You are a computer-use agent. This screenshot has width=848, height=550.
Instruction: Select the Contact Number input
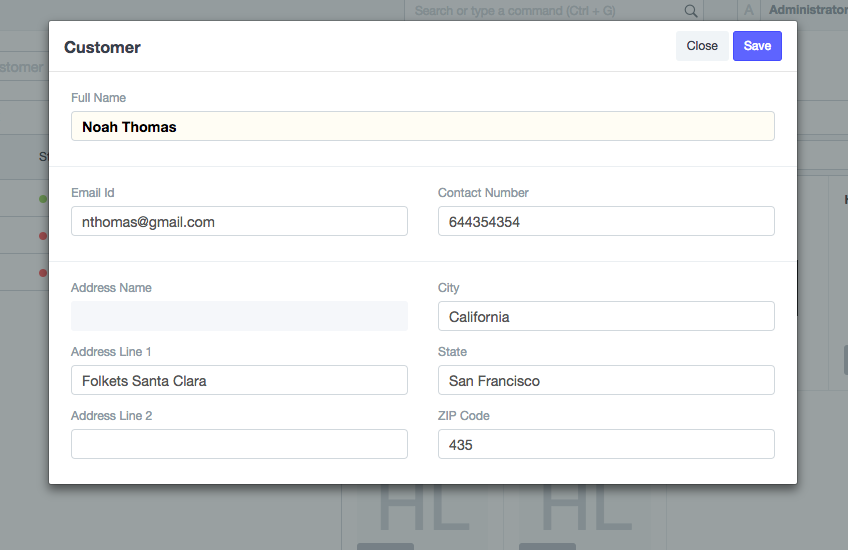[x=606, y=221]
